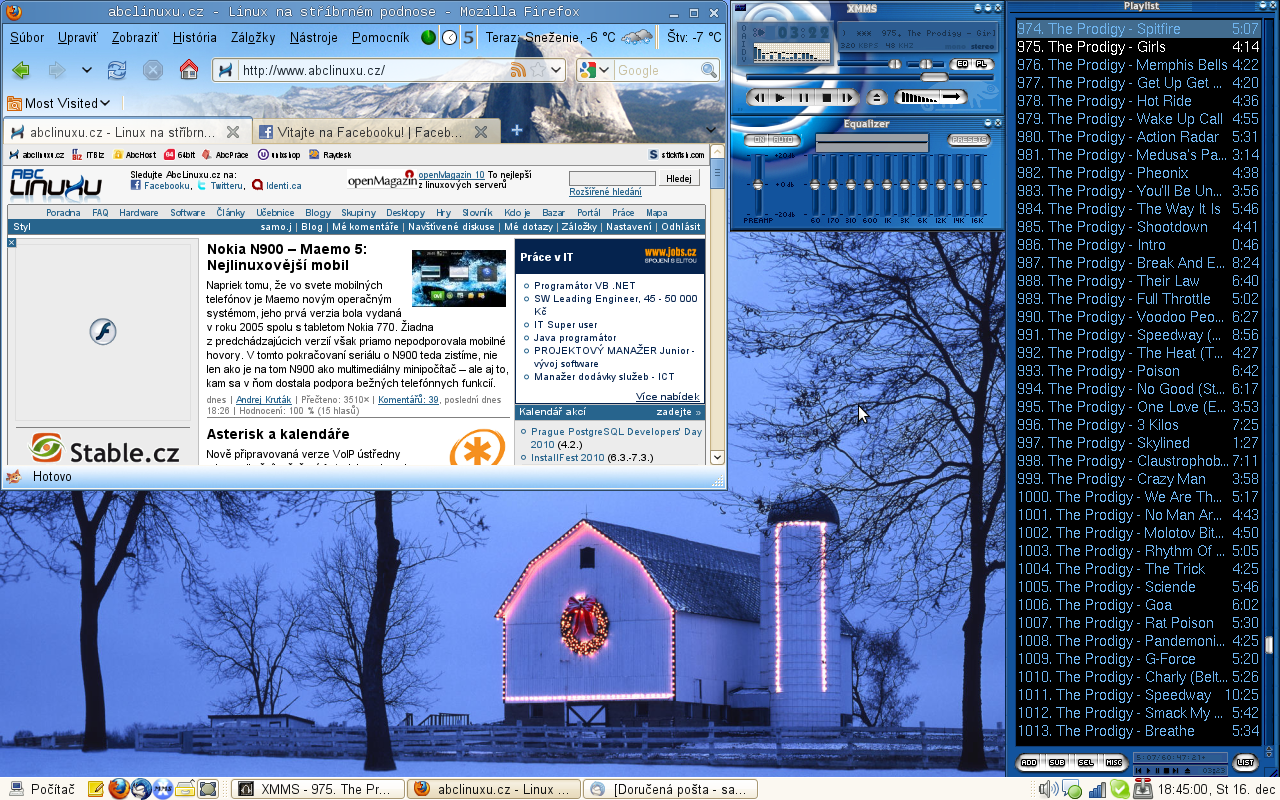Click the 1K band slider in equalizer

[x=887, y=185]
